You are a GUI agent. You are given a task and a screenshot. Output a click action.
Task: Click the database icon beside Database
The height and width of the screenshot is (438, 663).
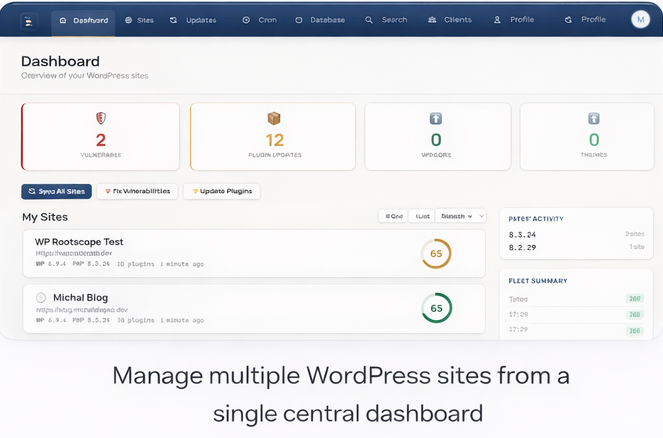[299, 20]
